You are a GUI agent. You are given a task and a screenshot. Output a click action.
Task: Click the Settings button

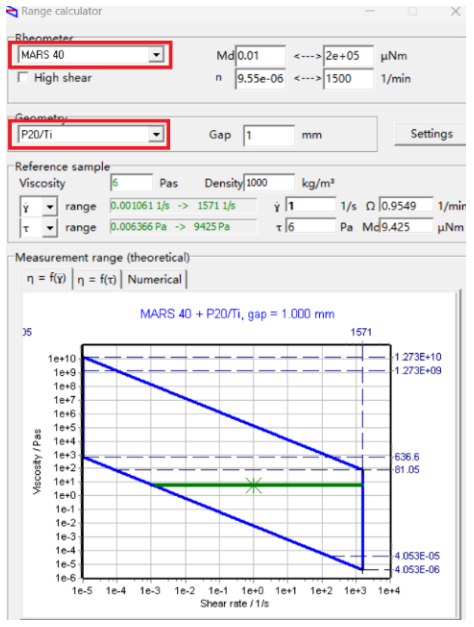431,134
